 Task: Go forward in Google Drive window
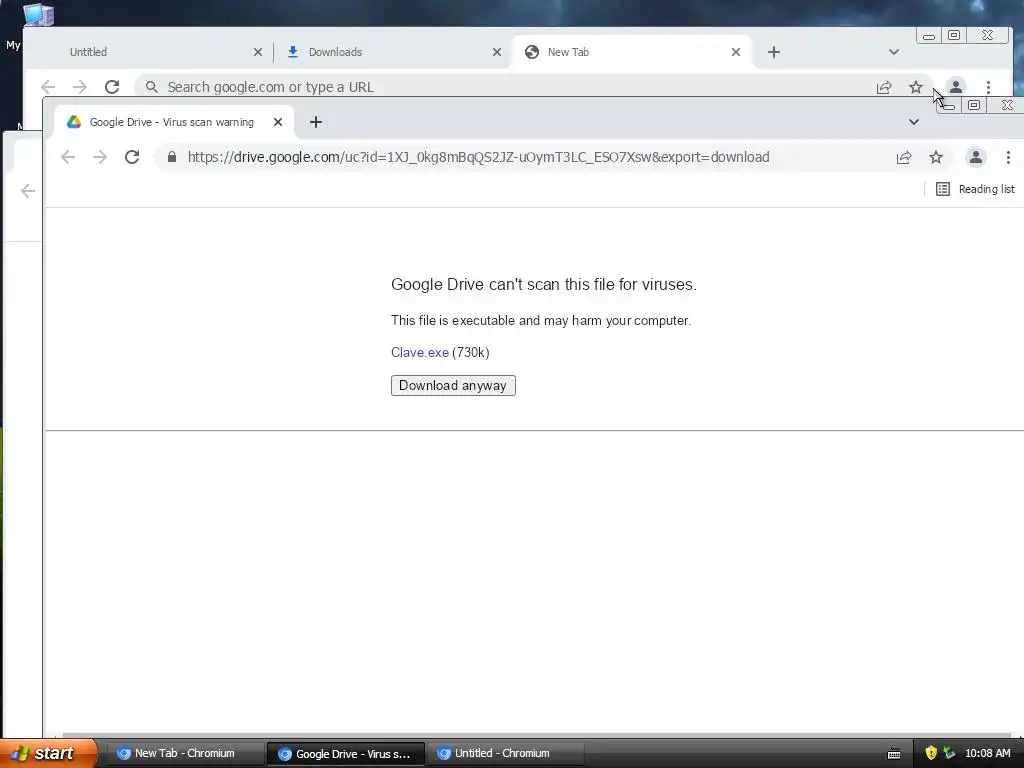coord(99,157)
